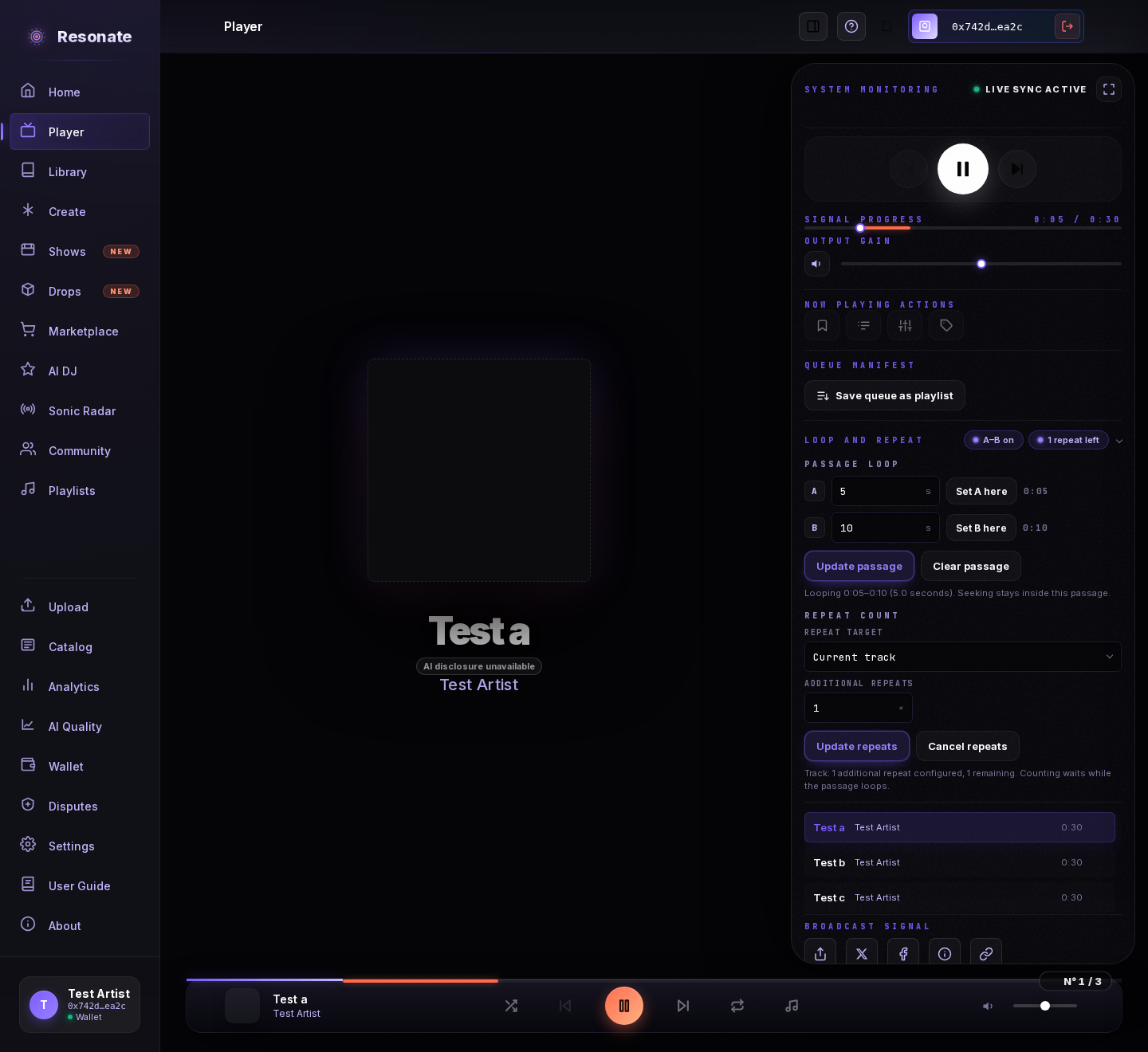Click the X (Twitter) broadcast icon
This screenshot has height=1052, width=1148.
862,953
